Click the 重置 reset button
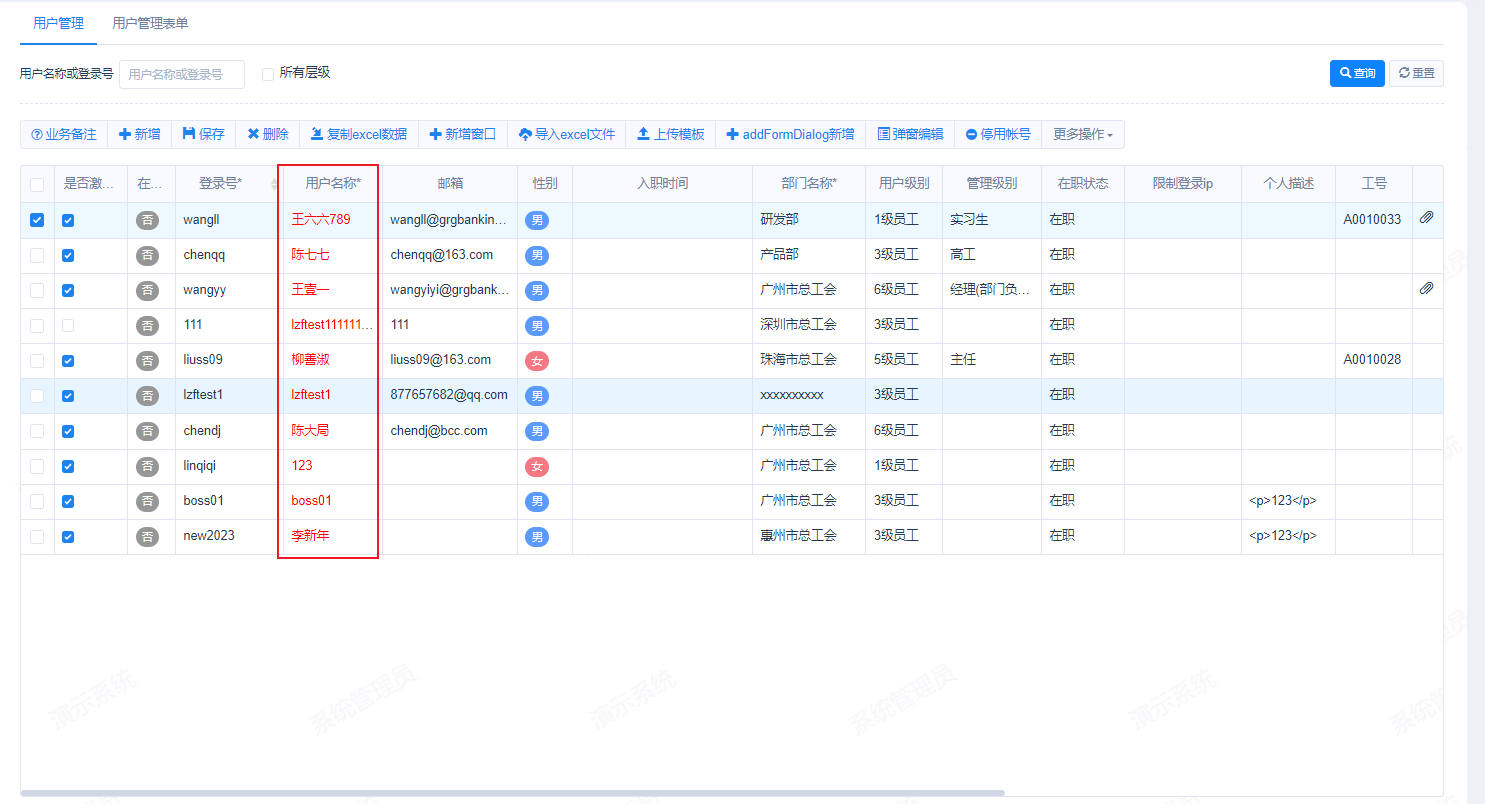1485x804 pixels. coord(1416,73)
